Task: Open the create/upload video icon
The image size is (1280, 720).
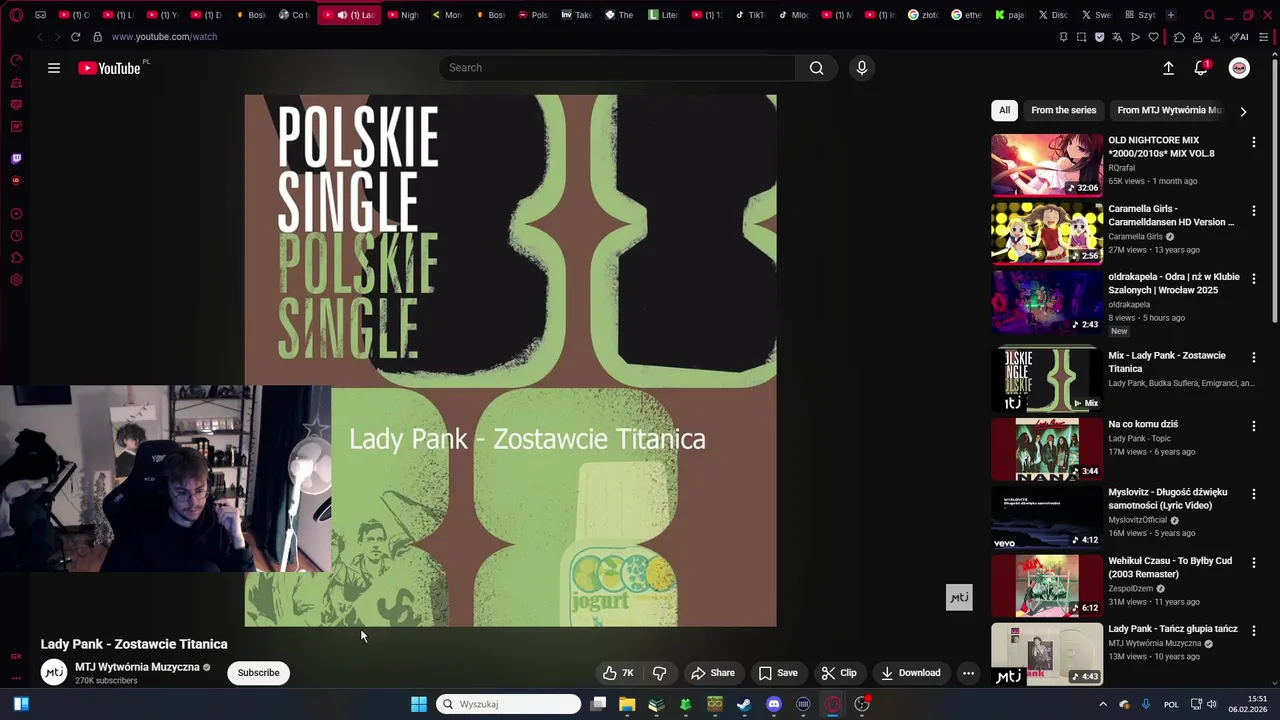Action: click(x=1168, y=68)
